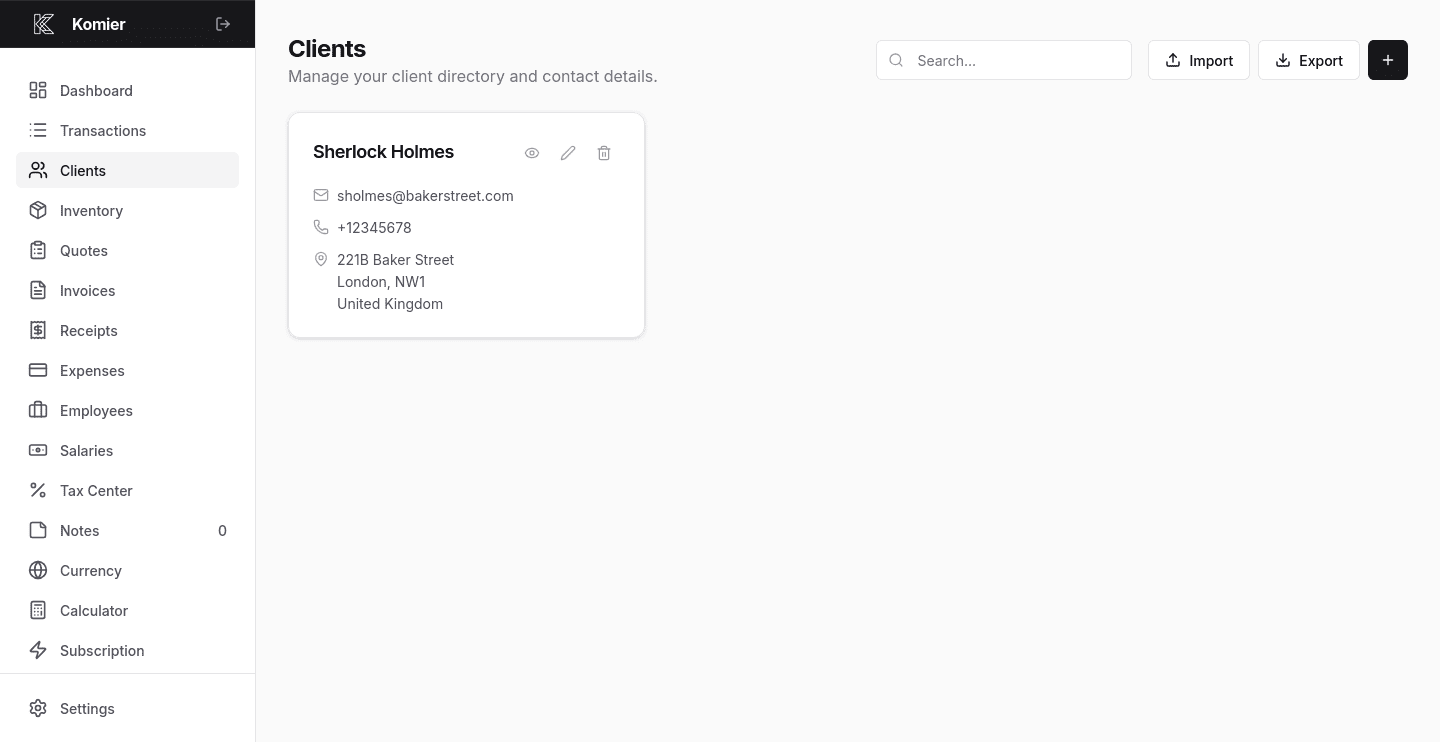Click inside the Search field
1440x742 pixels.
(1004, 60)
